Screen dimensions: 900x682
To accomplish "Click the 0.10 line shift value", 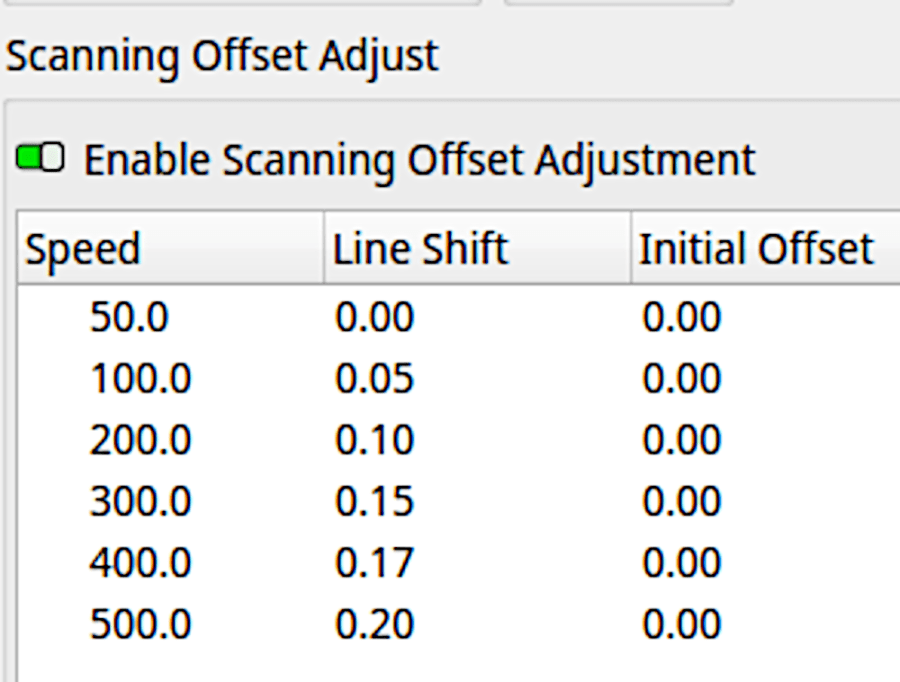I will pyautogui.click(x=373, y=439).
